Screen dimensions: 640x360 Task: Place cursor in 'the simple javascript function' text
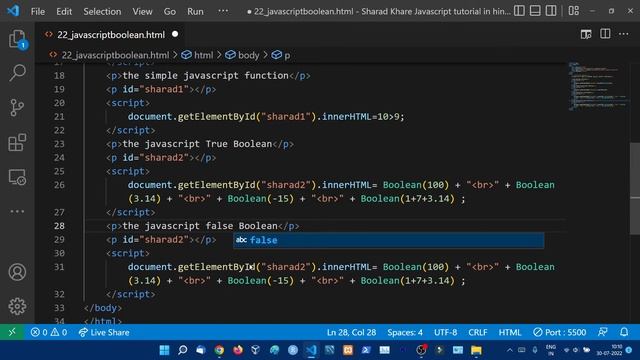206,76
